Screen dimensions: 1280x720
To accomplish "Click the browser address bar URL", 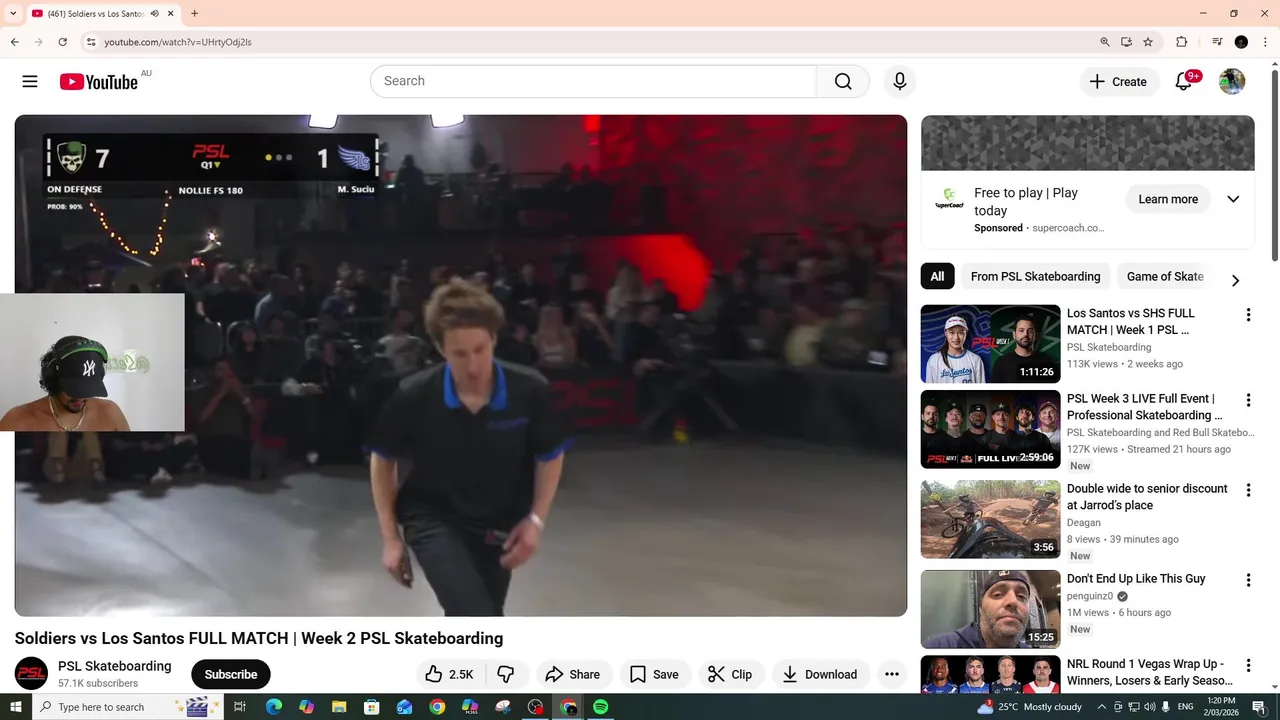I will coord(178,42).
